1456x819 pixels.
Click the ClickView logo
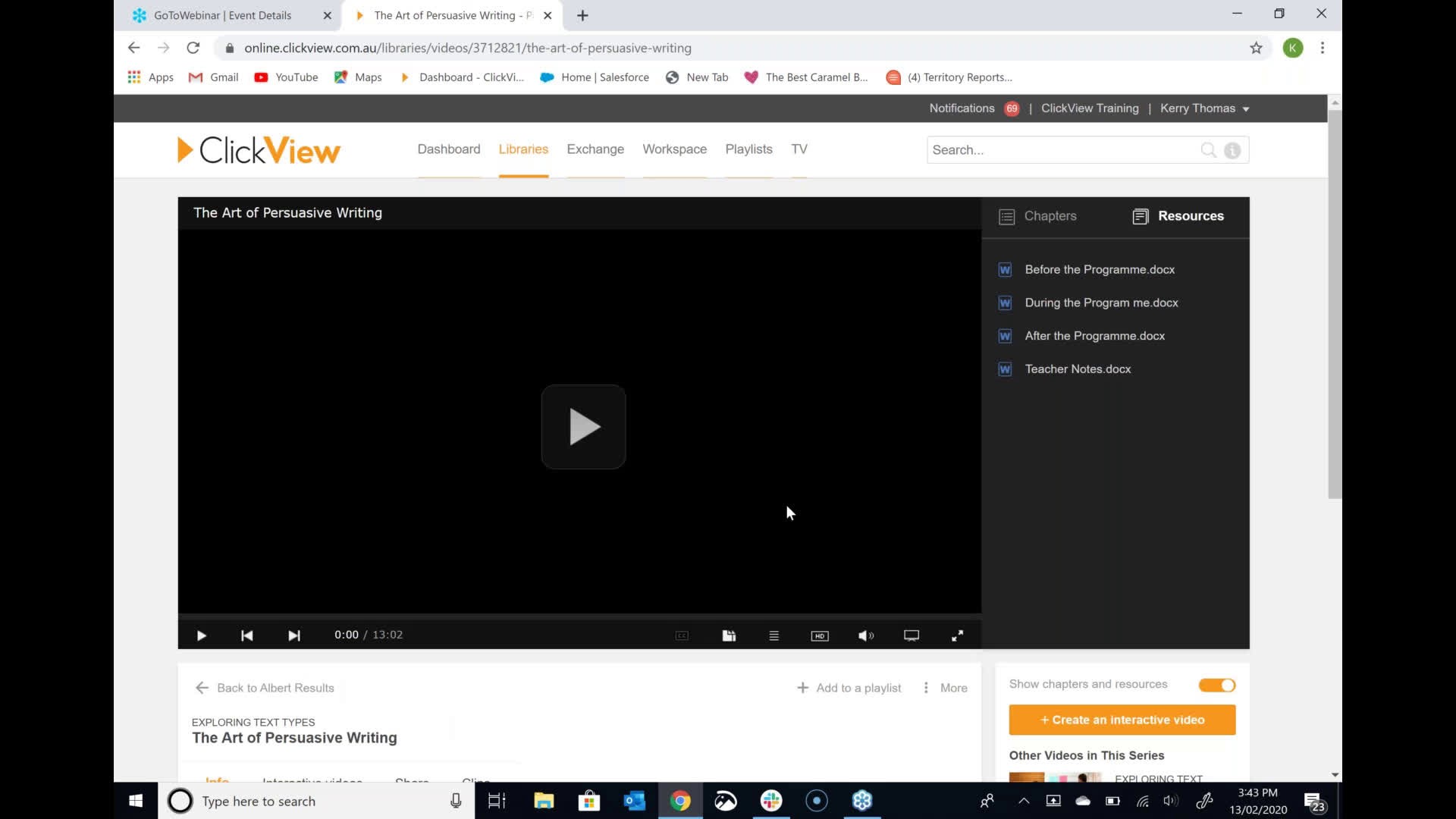point(258,149)
